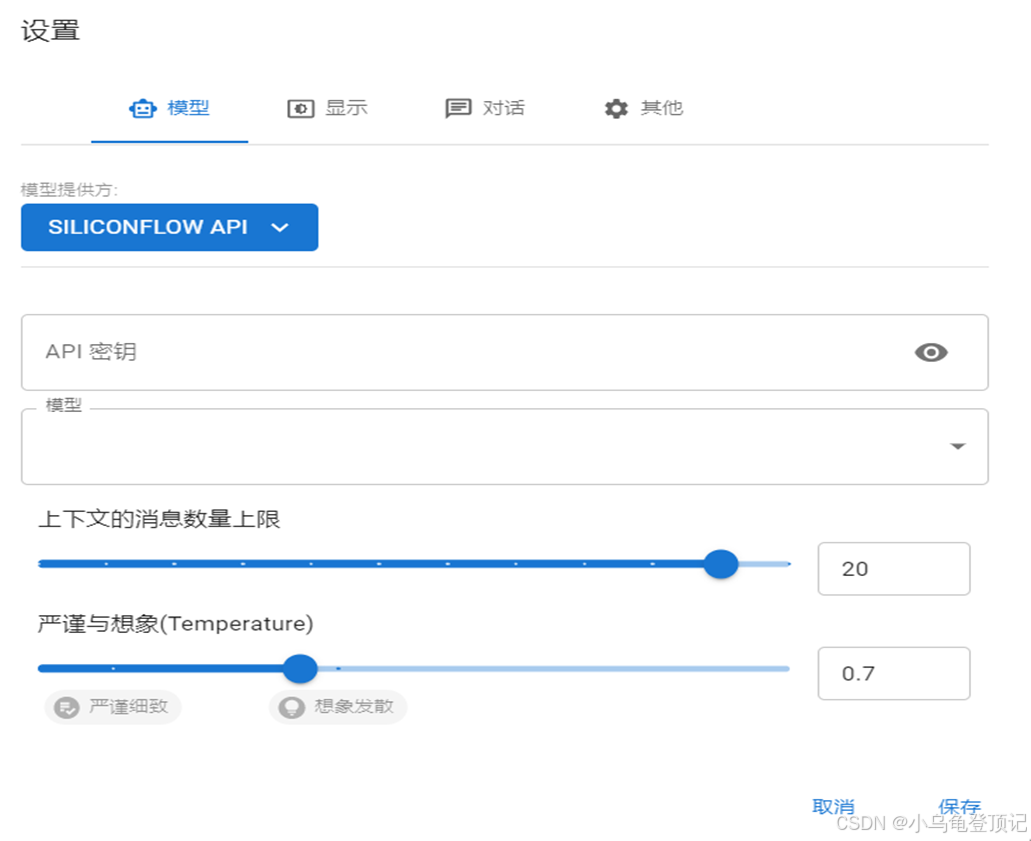Image resolution: width=1031 pixels, height=841 pixels.
Task: Click the 模型 dropdown arrow
Action: tap(958, 446)
